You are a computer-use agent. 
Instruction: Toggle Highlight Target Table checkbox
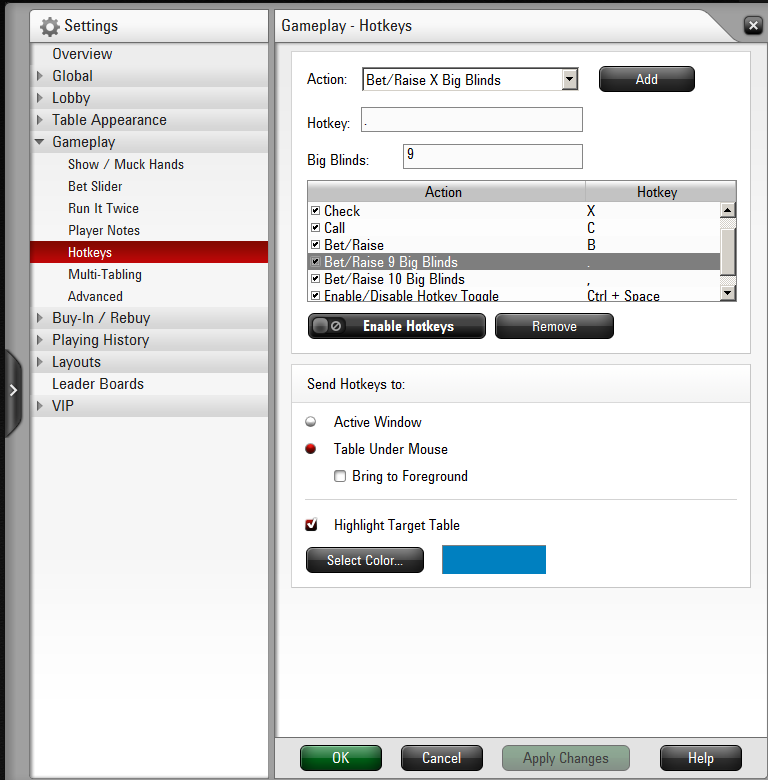click(311, 524)
